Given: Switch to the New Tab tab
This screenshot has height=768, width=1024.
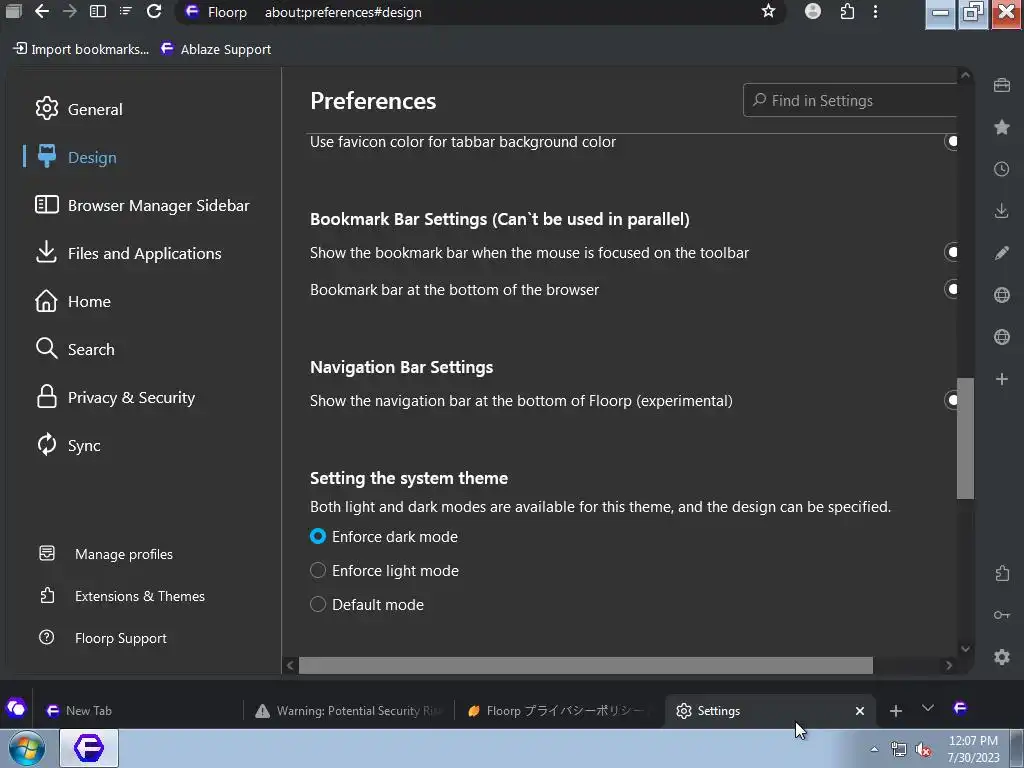Looking at the screenshot, I should [x=137, y=711].
